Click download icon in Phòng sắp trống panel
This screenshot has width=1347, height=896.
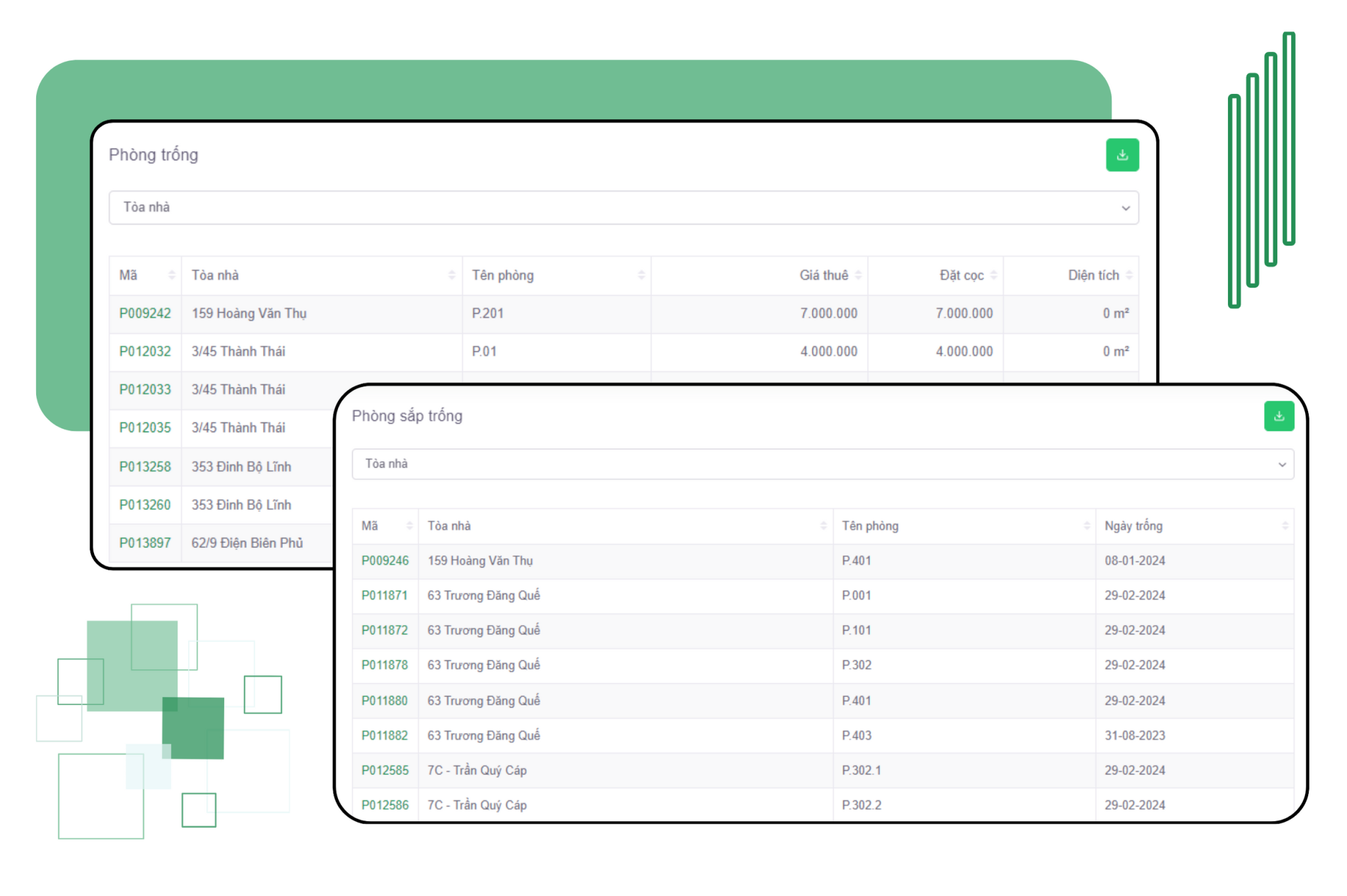[x=1278, y=416]
